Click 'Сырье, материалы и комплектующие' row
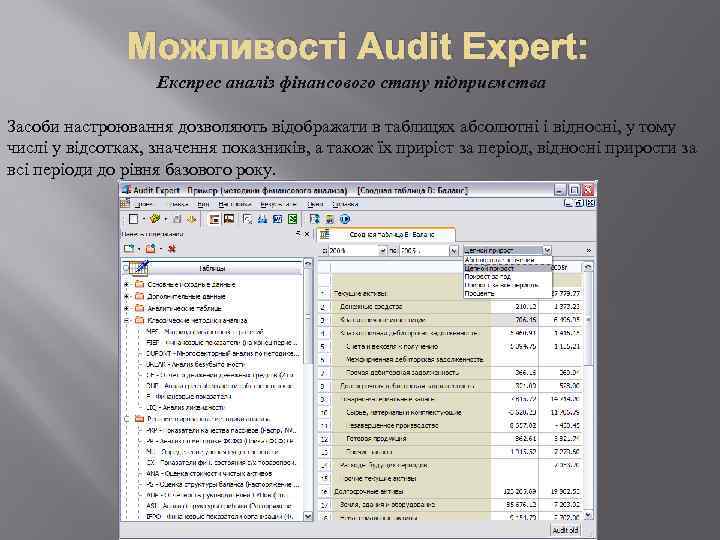Screen dimensions: 720x540 tap(404, 412)
